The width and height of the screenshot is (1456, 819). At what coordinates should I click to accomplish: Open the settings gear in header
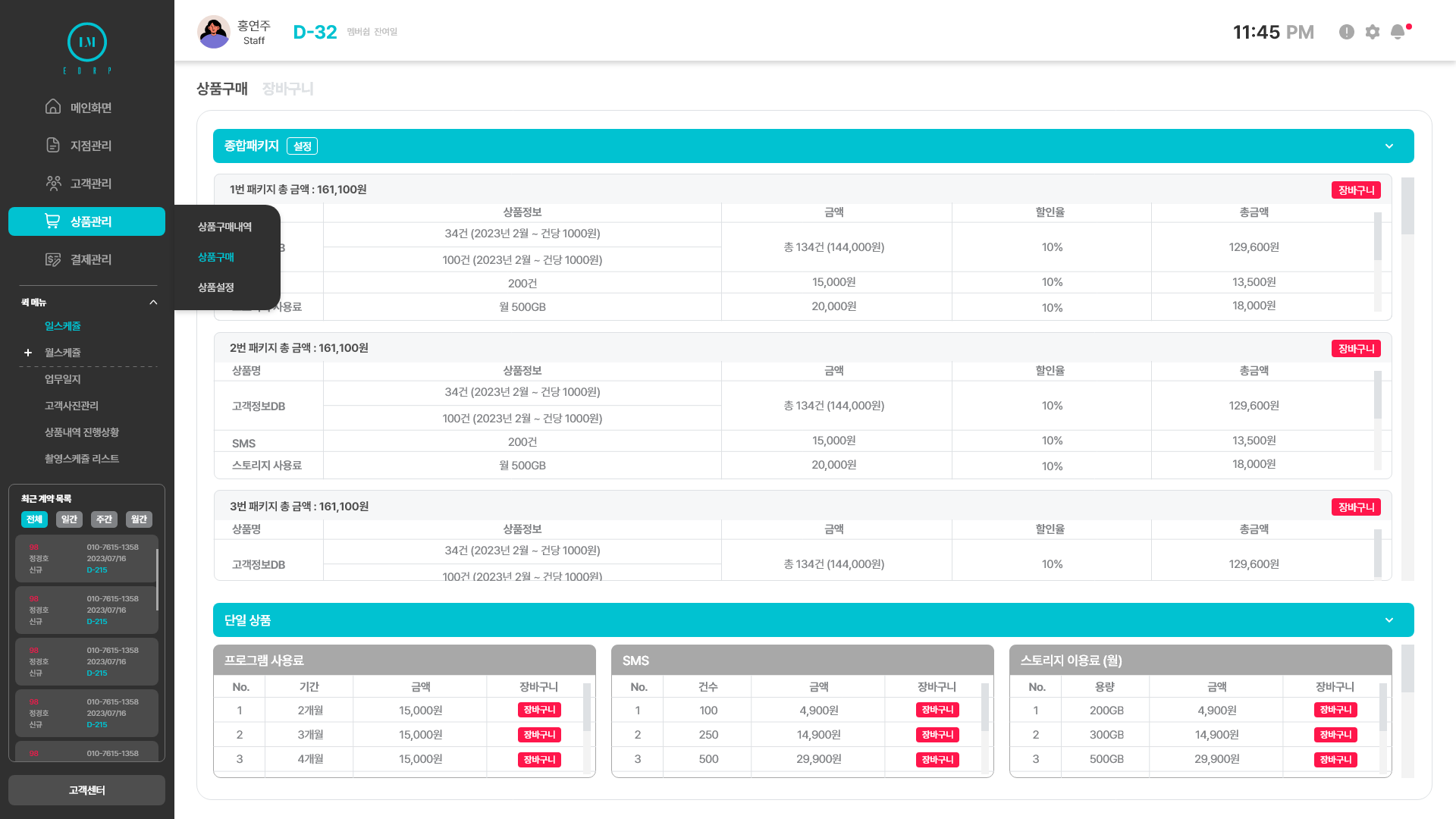[1373, 32]
